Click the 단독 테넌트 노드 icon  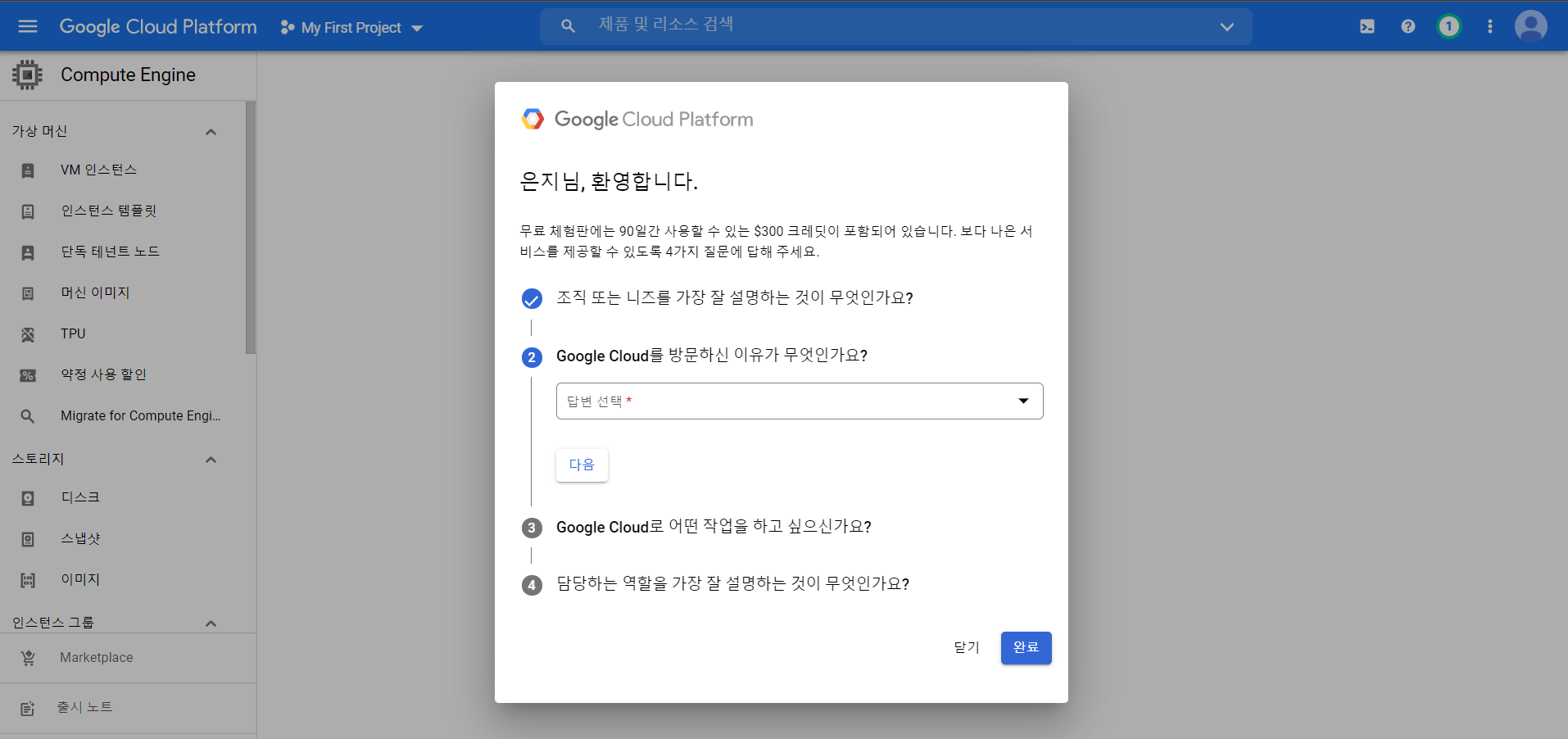click(28, 252)
